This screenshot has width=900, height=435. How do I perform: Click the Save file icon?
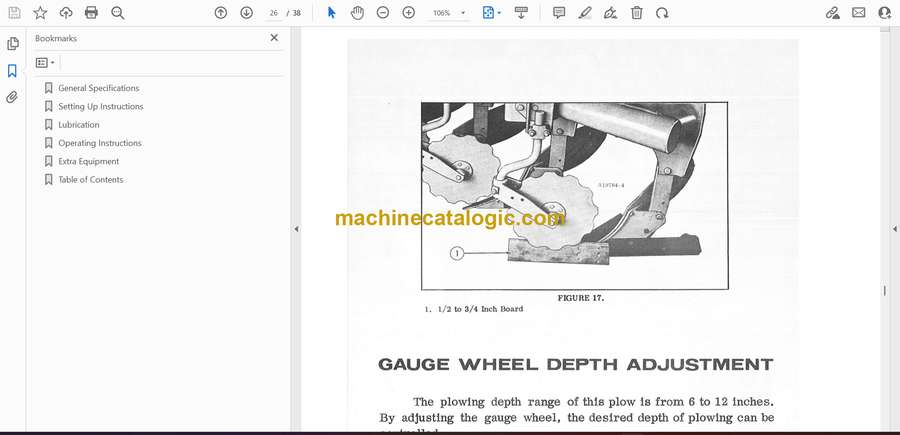coord(14,13)
